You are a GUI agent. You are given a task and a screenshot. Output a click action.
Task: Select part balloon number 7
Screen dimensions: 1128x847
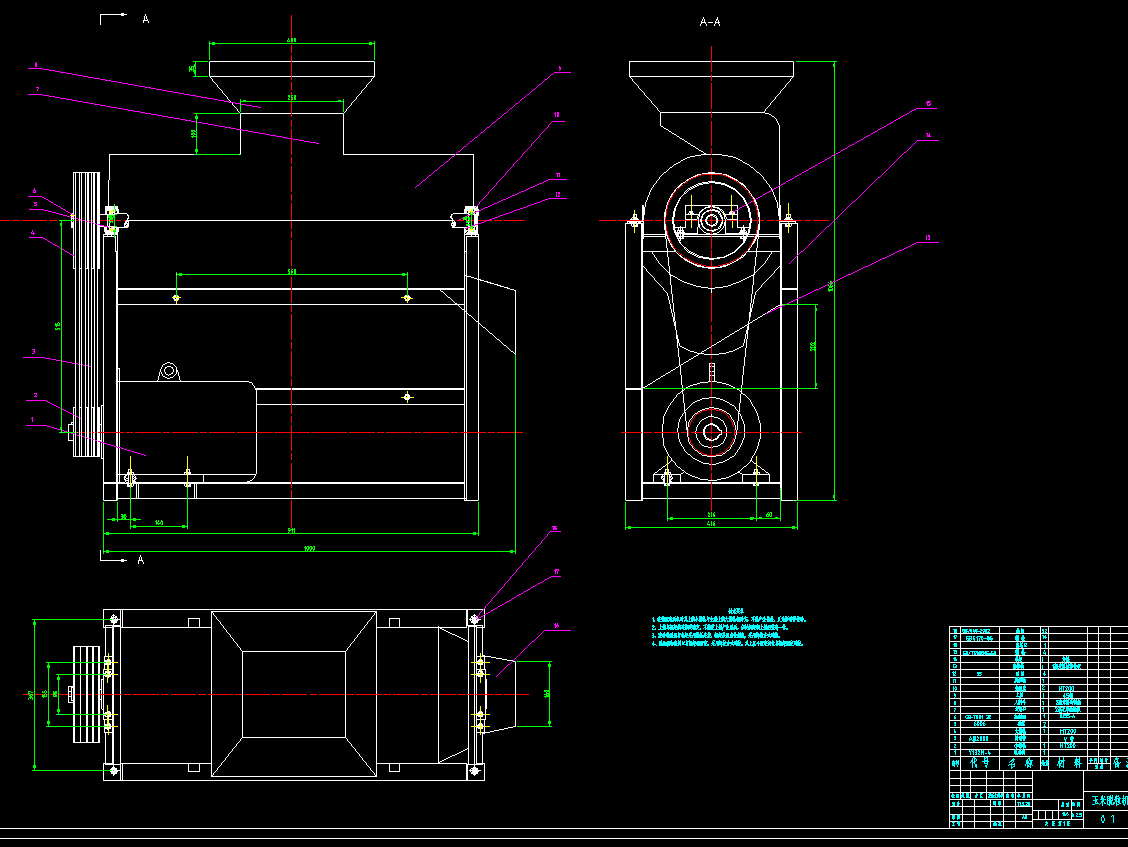[x=37, y=90]
